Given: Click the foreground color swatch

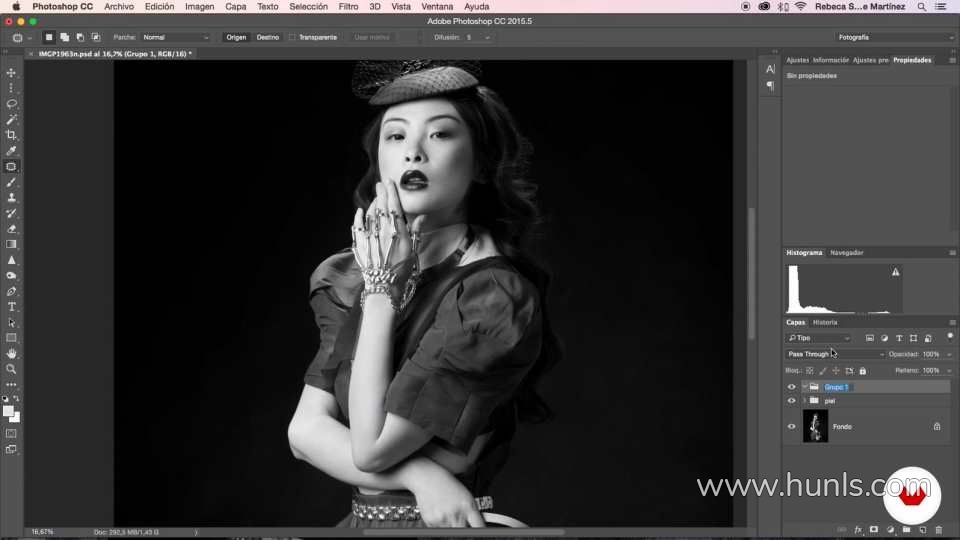Looking at the screenshot, I should coord(8,411).
